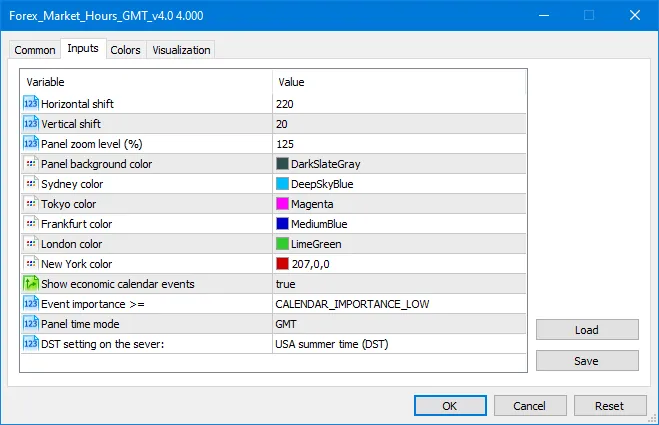Click the integer icon beside Horizontal shift
Image resolution: width=659 pixels, height=425 pixels.
tap(29, 103)
